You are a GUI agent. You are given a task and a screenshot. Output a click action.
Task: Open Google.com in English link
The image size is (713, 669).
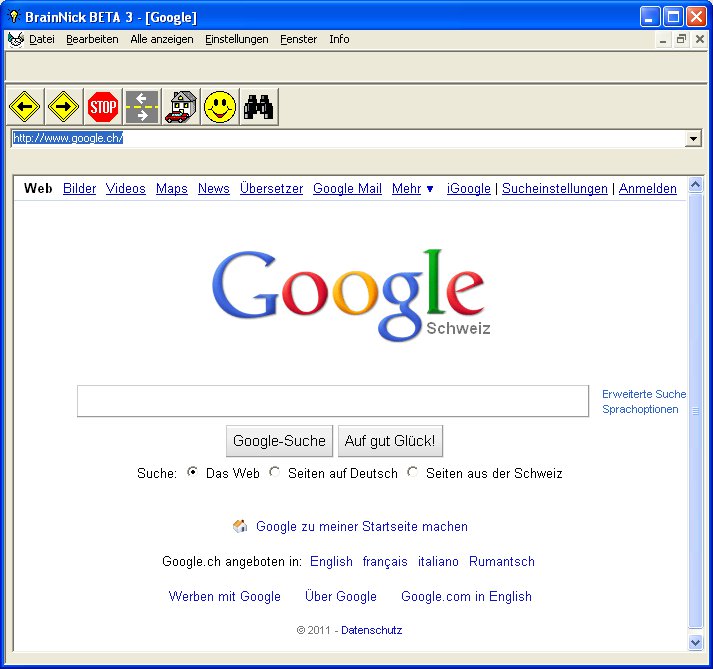click(466, 596)
